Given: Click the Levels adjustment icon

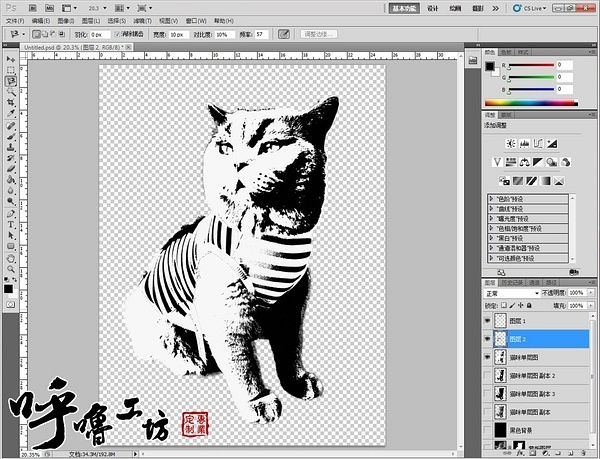Looking at the screenshot, I should pyautogui.click(x=525, y=143).
